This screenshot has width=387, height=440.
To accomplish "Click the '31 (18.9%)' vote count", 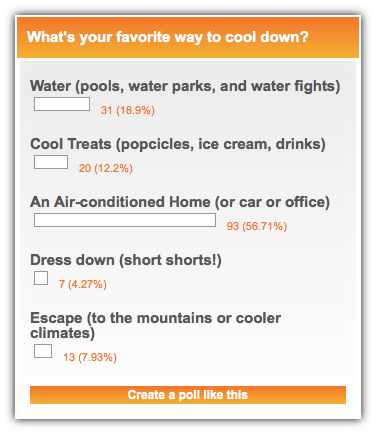I will tap(128, 110).
